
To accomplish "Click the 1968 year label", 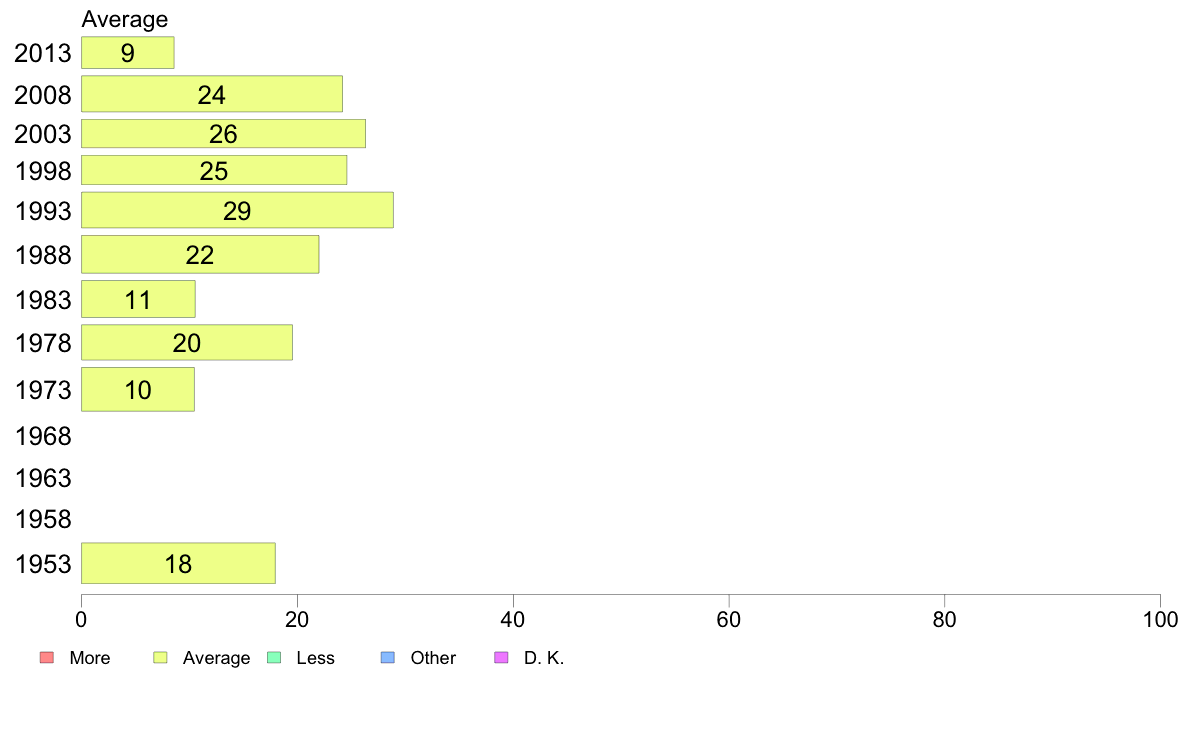I will point(43,437).
